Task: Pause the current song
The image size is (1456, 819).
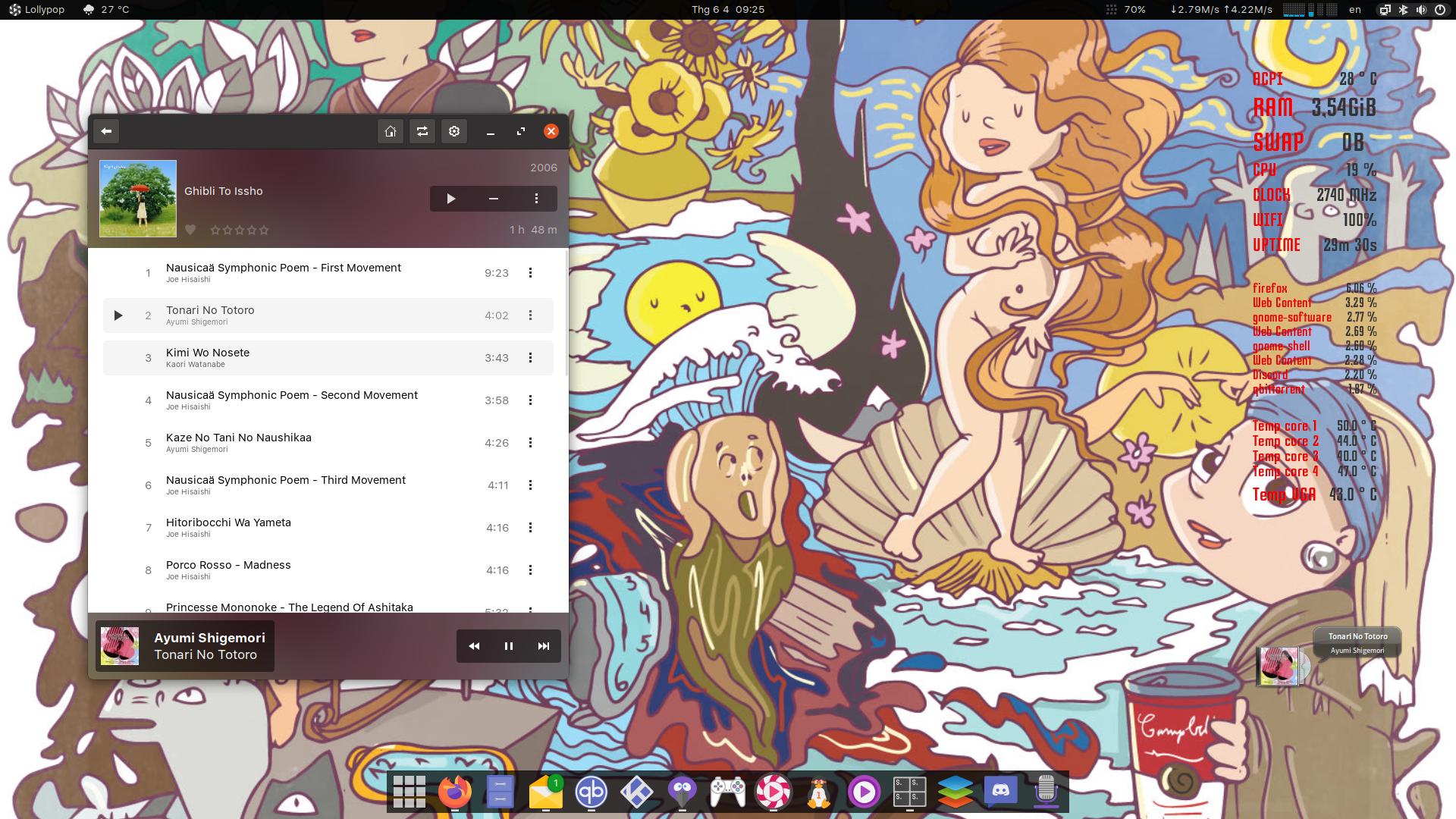Action: tap(509, 646)
